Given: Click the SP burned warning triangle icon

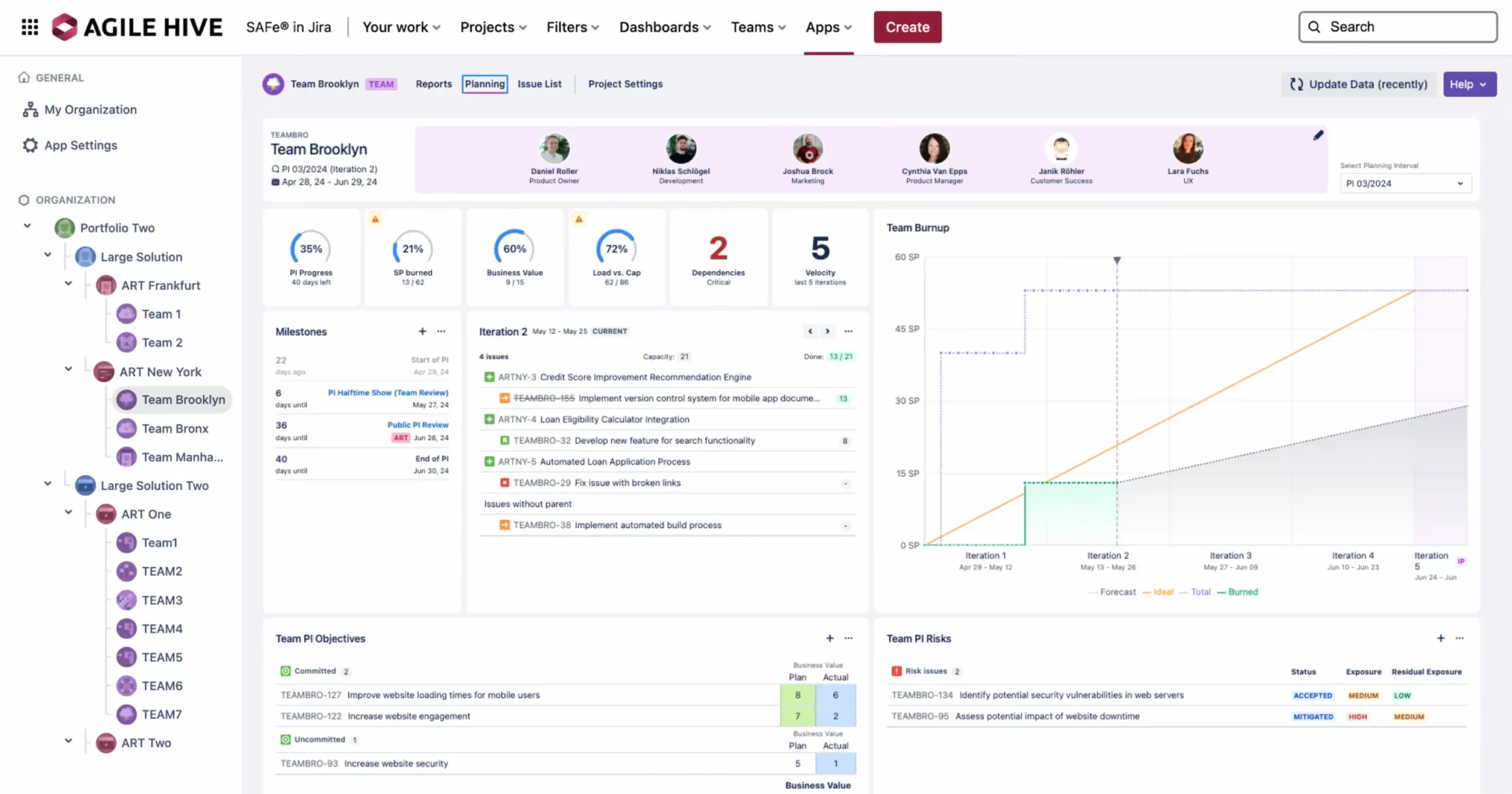Looking at the screenshot, I should [375, 219].
